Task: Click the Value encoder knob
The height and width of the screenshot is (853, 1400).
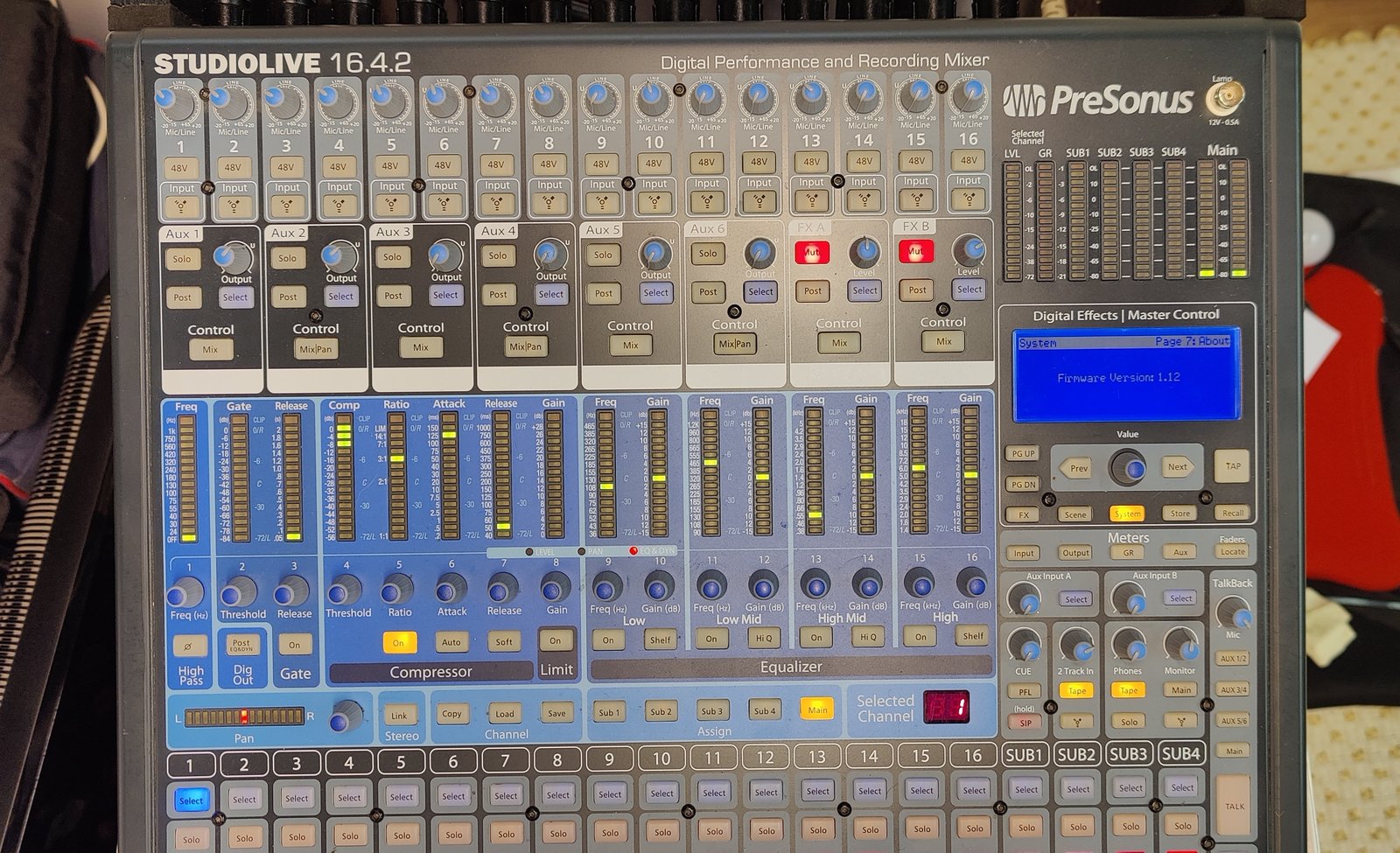Action: click(1128, 468)
